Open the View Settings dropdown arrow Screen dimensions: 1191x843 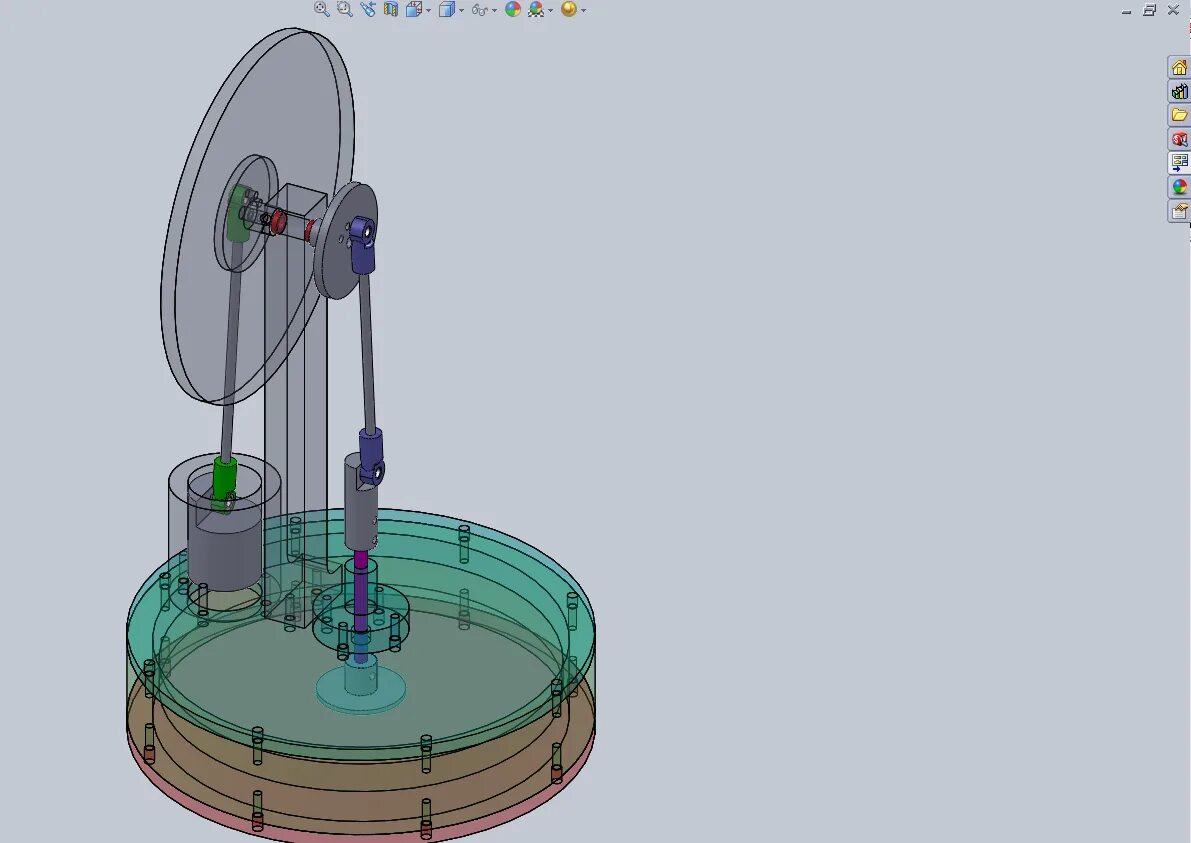click(583, 11)
